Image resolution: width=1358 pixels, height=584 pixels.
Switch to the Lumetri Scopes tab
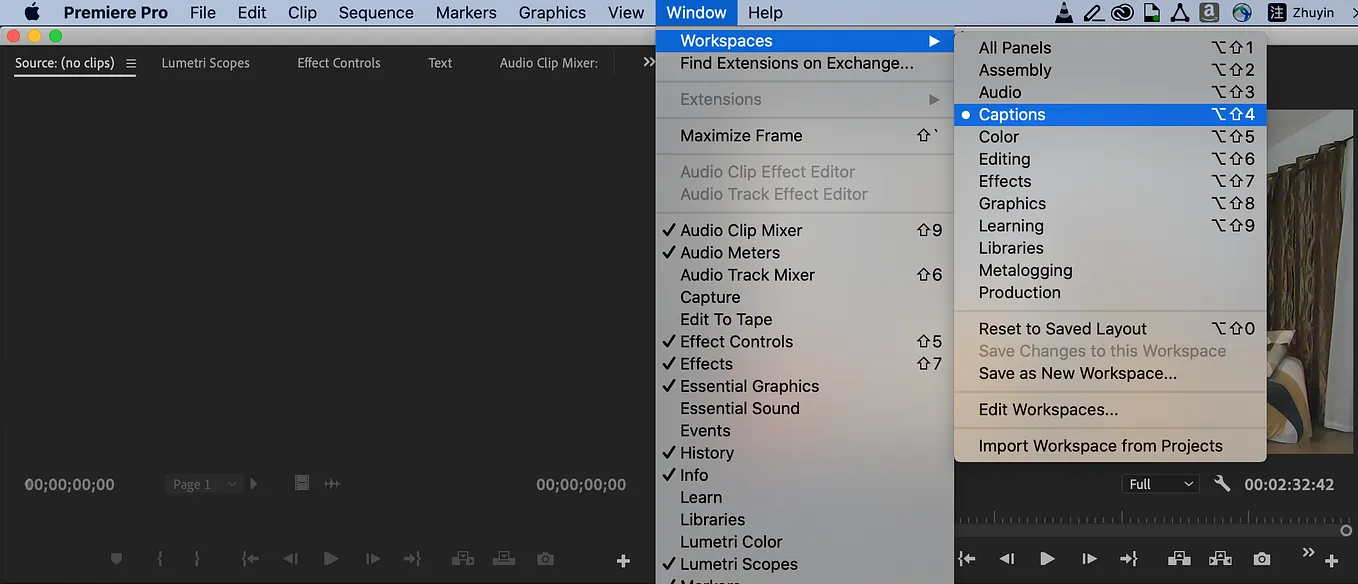(x=206, y=63)
